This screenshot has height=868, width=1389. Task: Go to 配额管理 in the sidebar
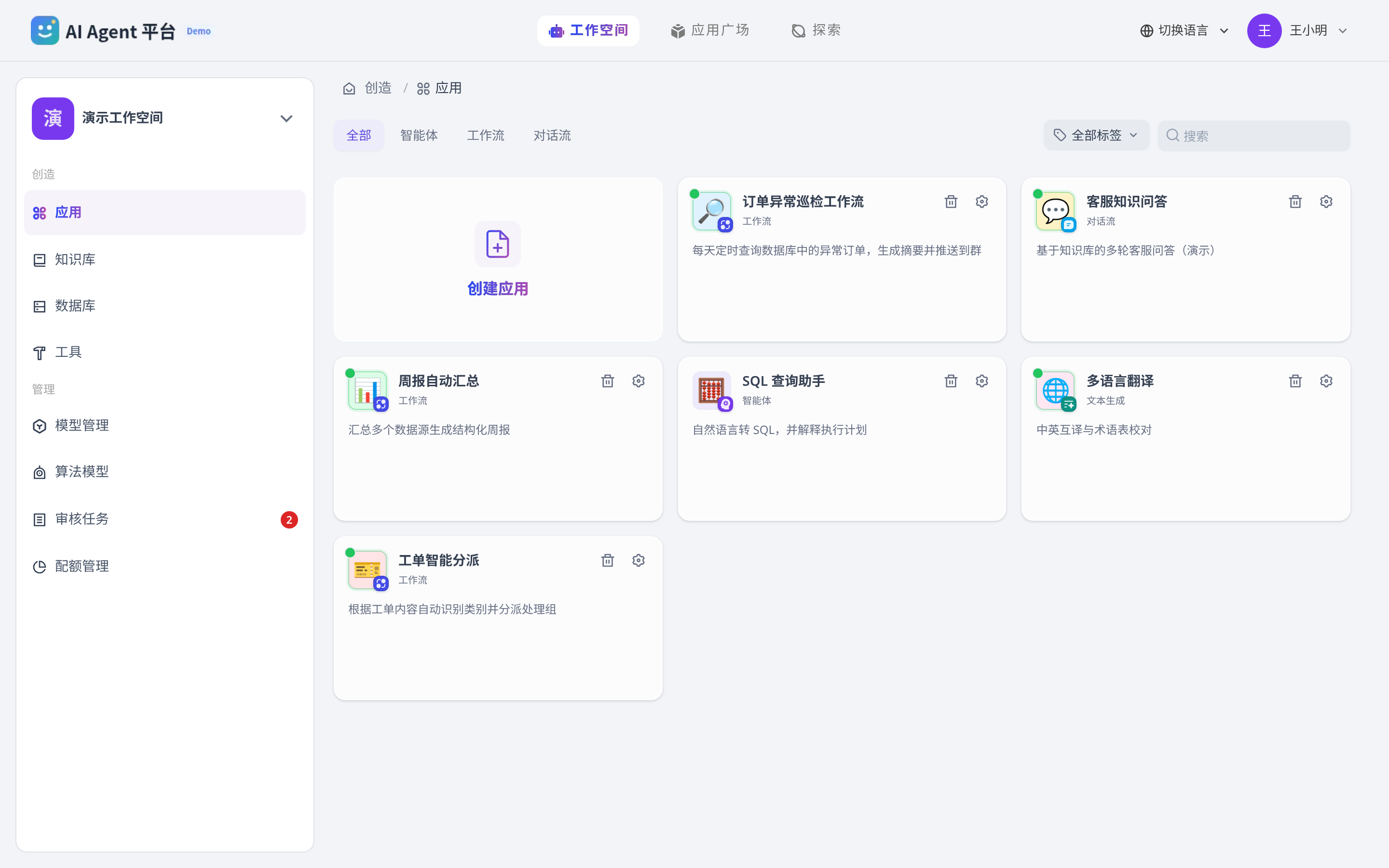(x=165, y=566)
